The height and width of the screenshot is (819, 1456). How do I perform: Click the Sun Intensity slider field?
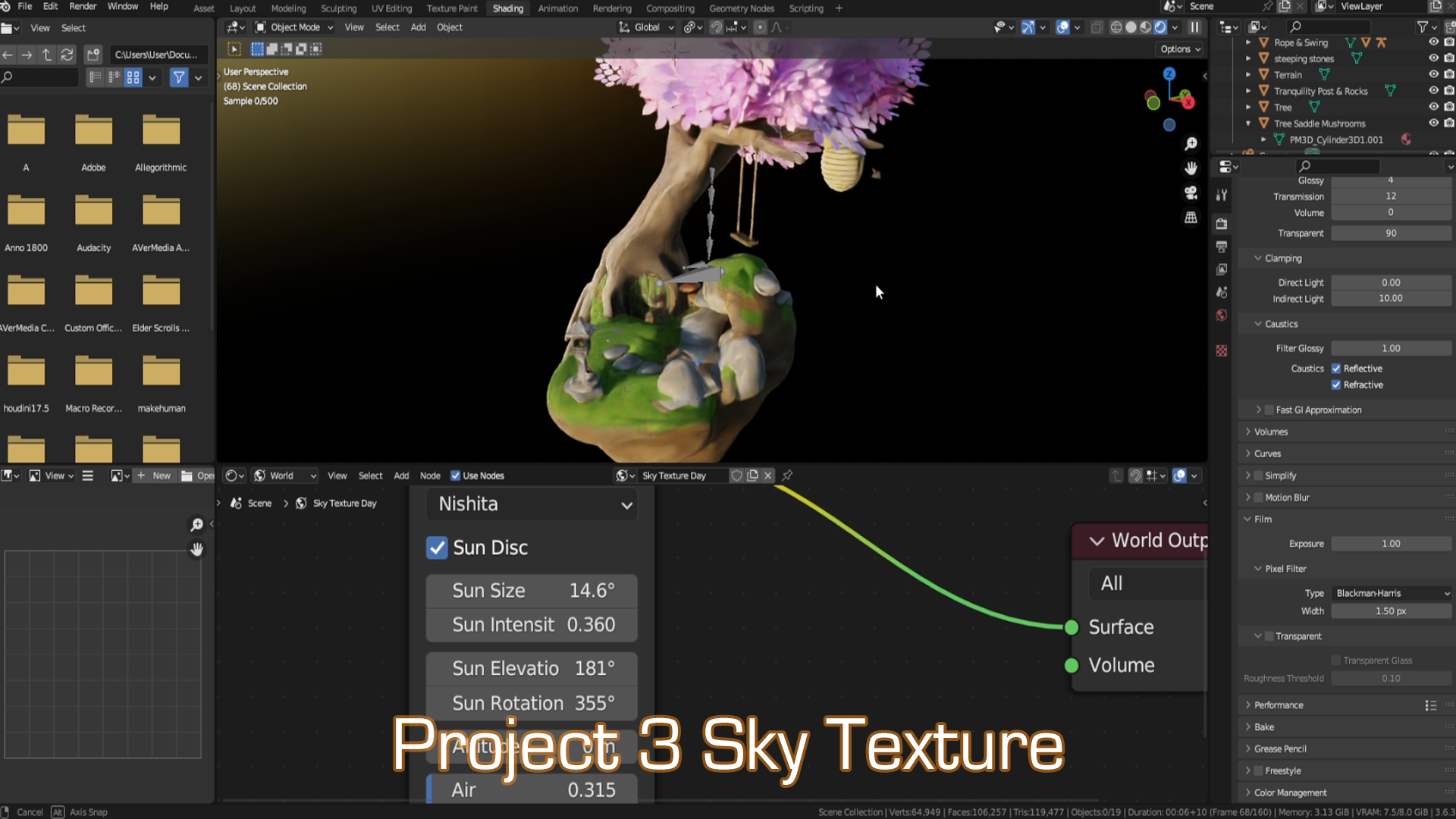(532, 625)
